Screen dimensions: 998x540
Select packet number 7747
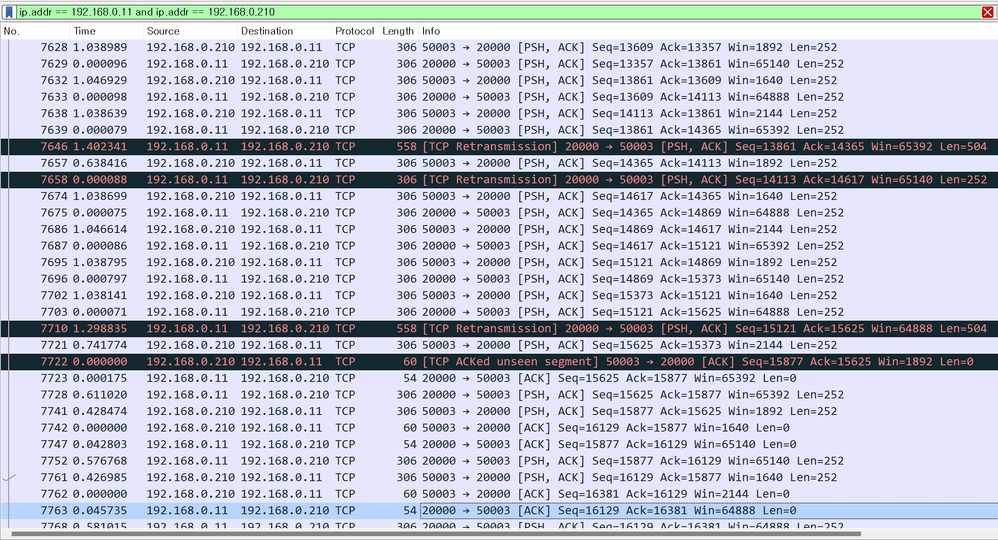tap(499, 444)
